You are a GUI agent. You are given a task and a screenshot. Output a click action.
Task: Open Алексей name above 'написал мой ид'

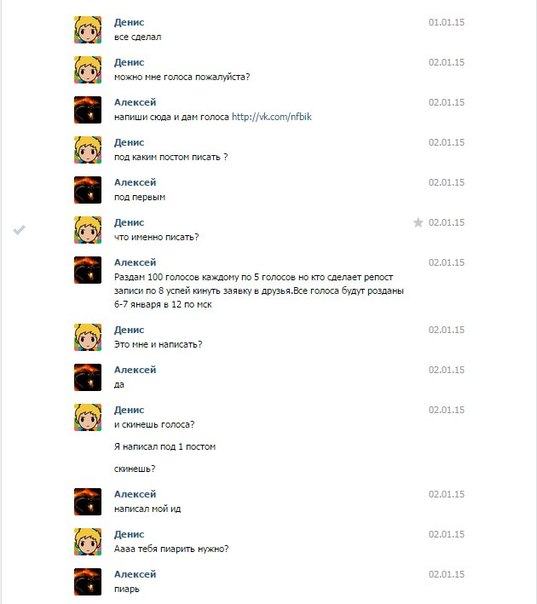pos(135,494)
